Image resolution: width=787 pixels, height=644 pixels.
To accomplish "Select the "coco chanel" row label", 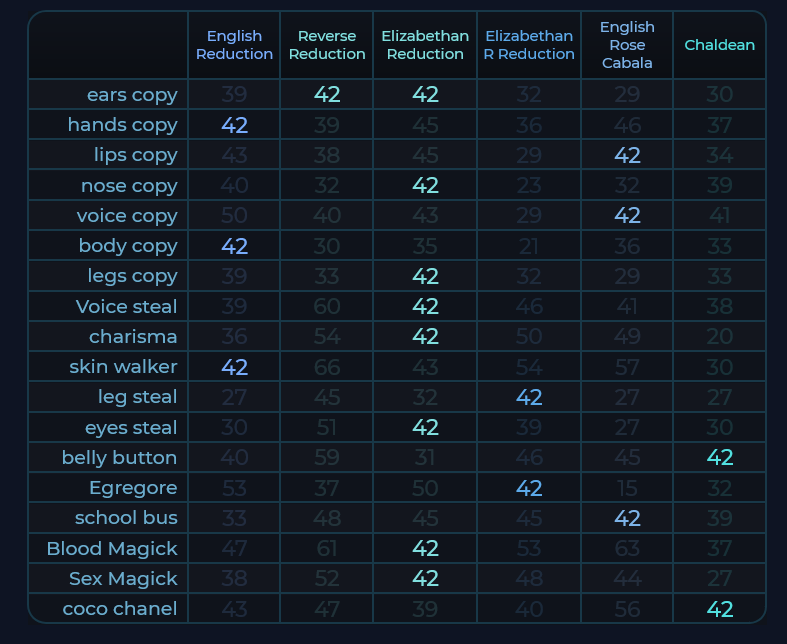I will [120, 609].
